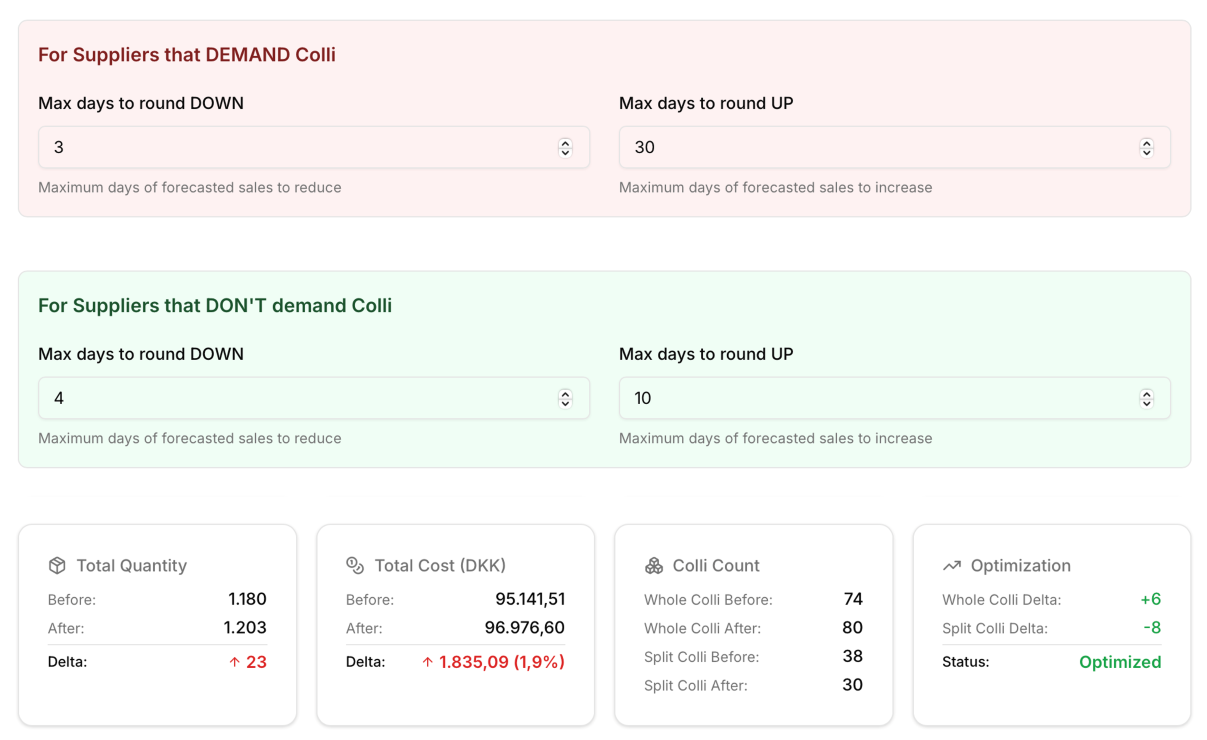Image resolution: width=1207 pixels, height=740 pixels.
Task: Increment the DON'T demand round DOWN stepper
Action: (x=565, y=394)
